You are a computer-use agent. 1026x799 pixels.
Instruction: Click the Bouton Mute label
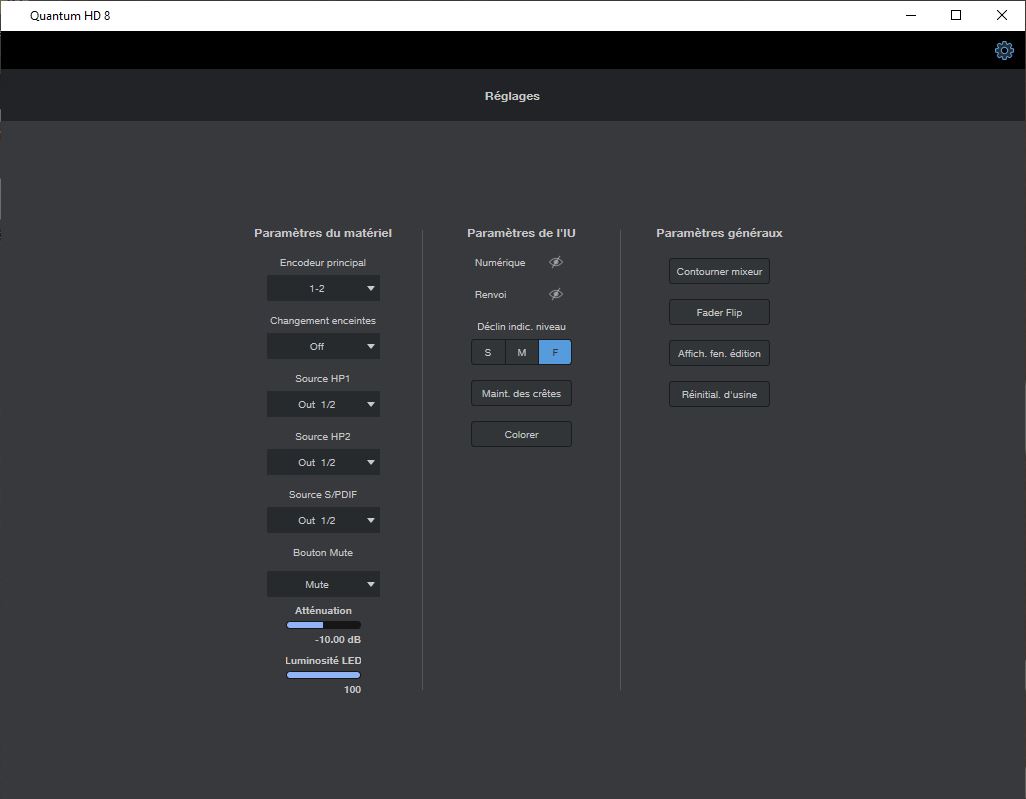coord(323,552)
